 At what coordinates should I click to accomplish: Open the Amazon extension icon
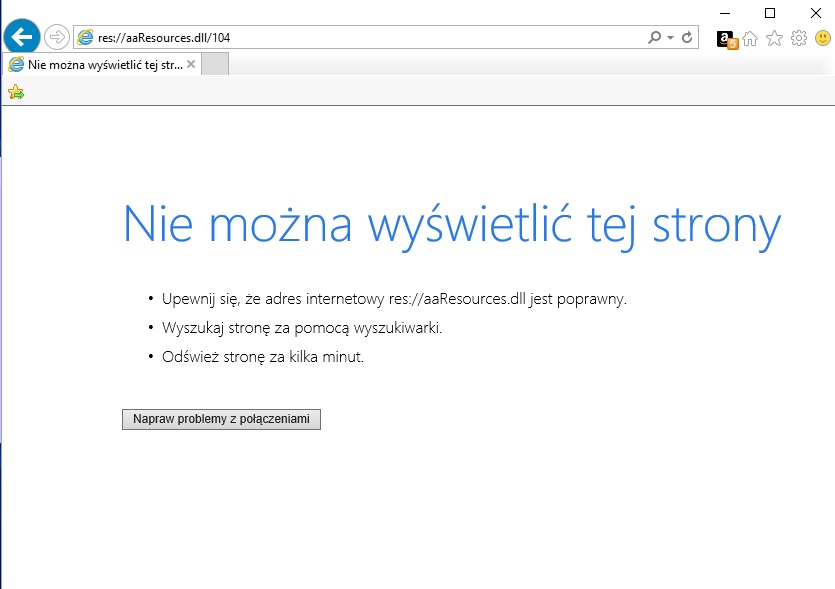tap(727, 39)
